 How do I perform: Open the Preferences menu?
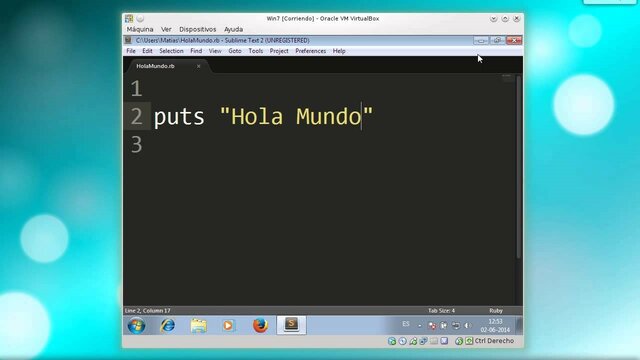311,51
